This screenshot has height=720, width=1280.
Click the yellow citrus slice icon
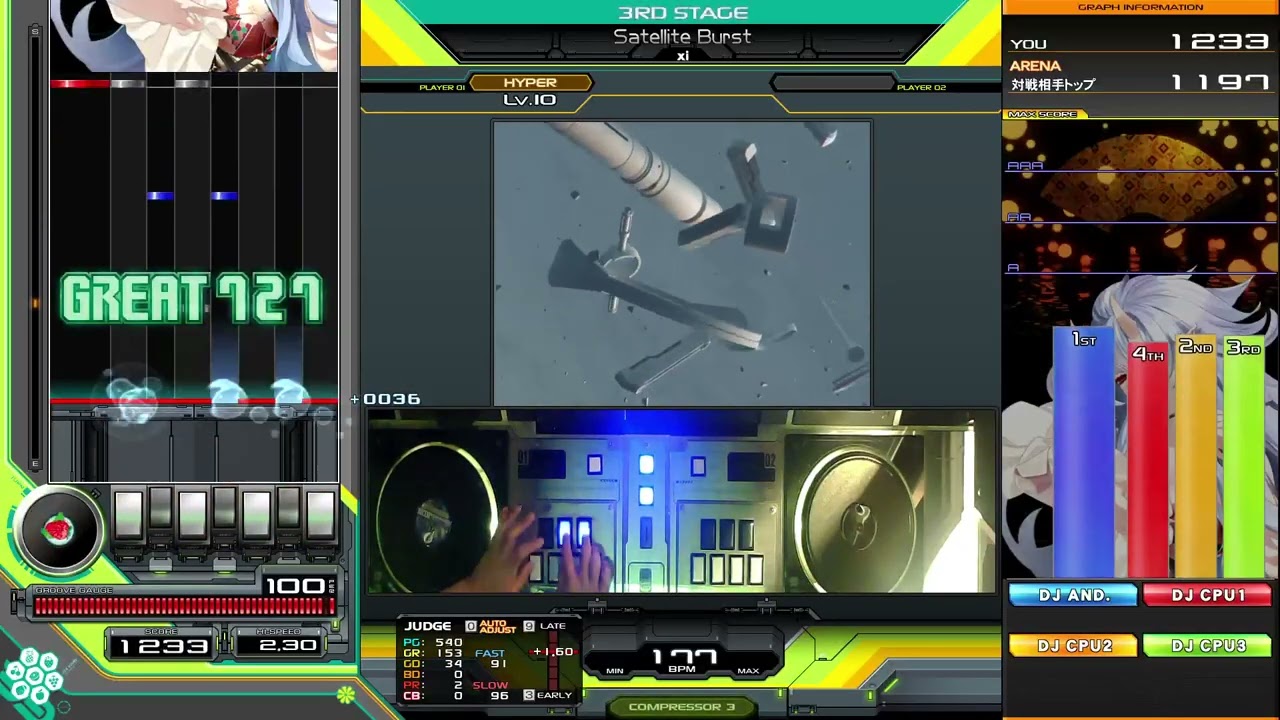click(x=345, y=693)
